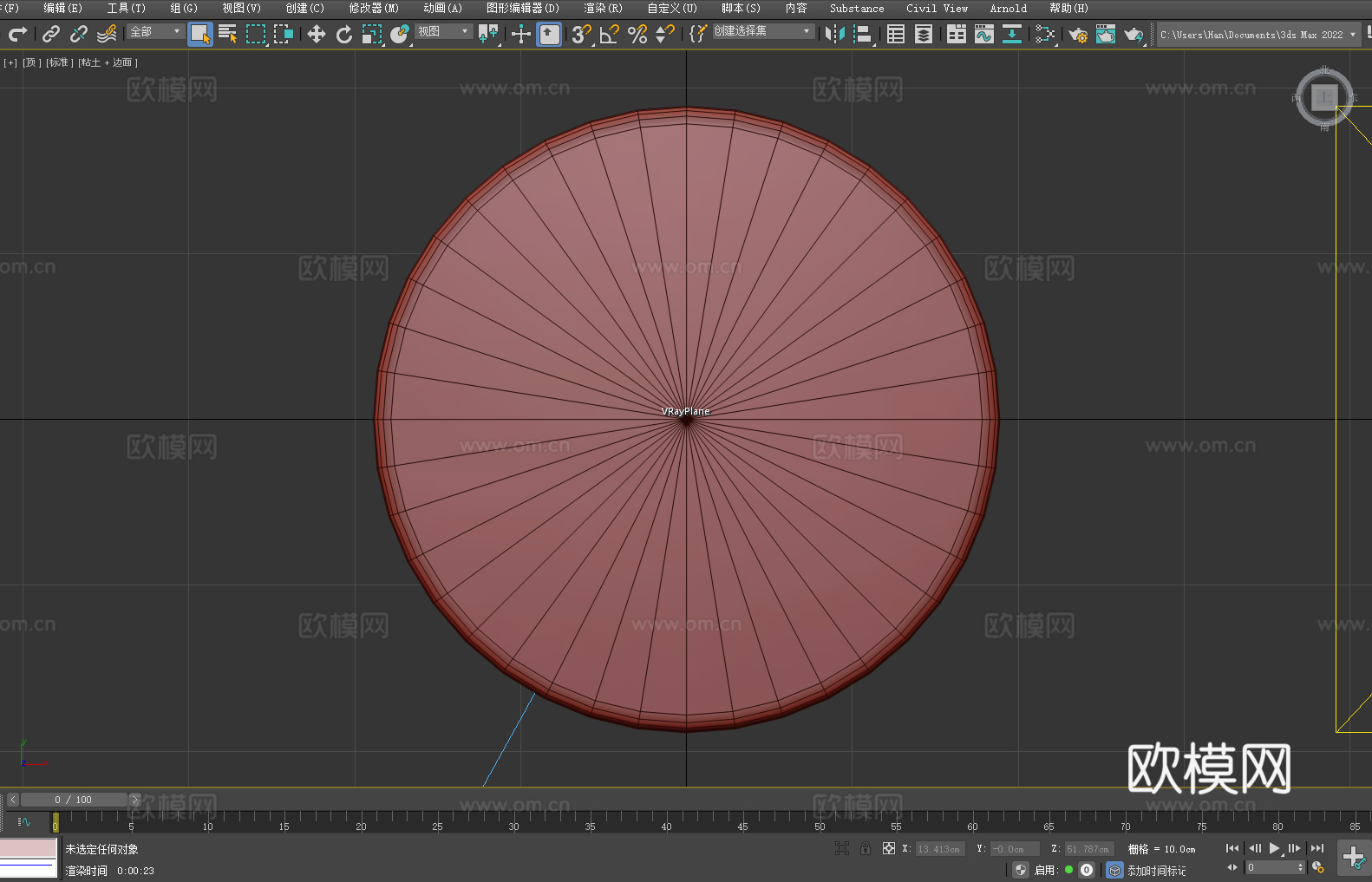Open the 渲染(R) menu

click(x=603, y=8)
